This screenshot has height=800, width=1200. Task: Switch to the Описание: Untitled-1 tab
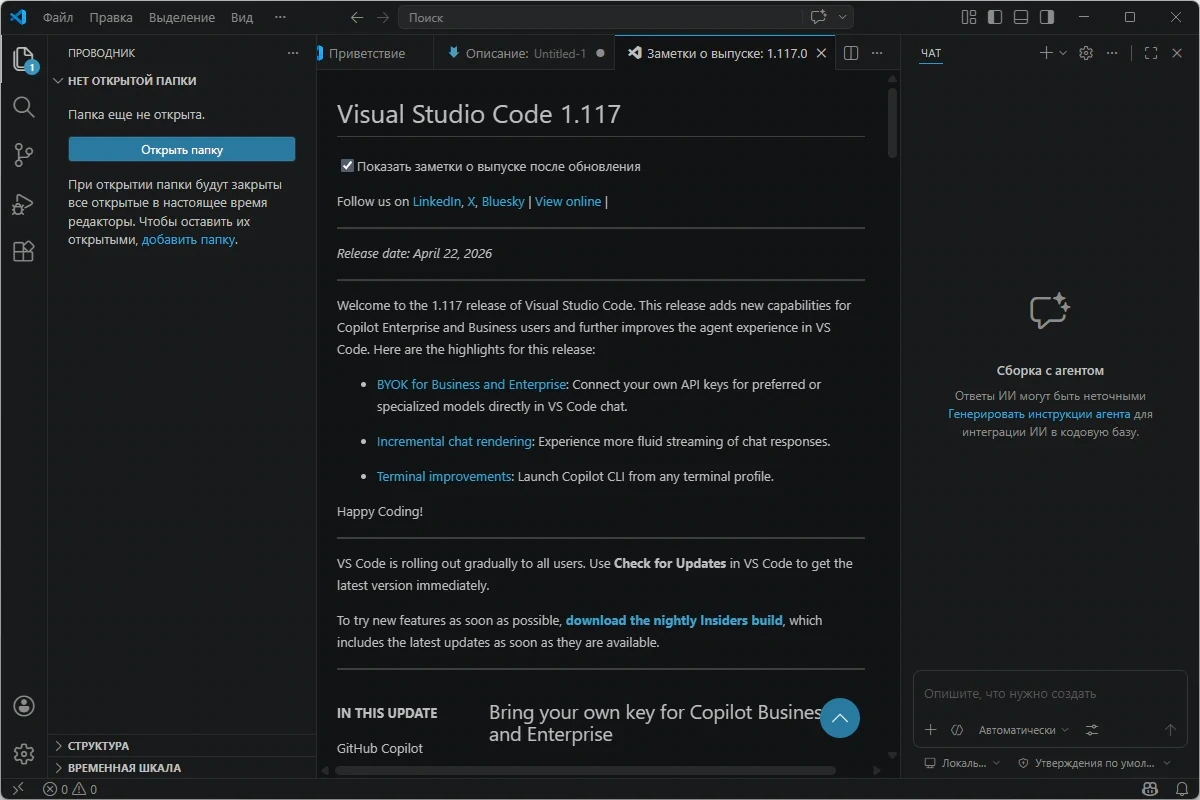(x=526, y=53)
